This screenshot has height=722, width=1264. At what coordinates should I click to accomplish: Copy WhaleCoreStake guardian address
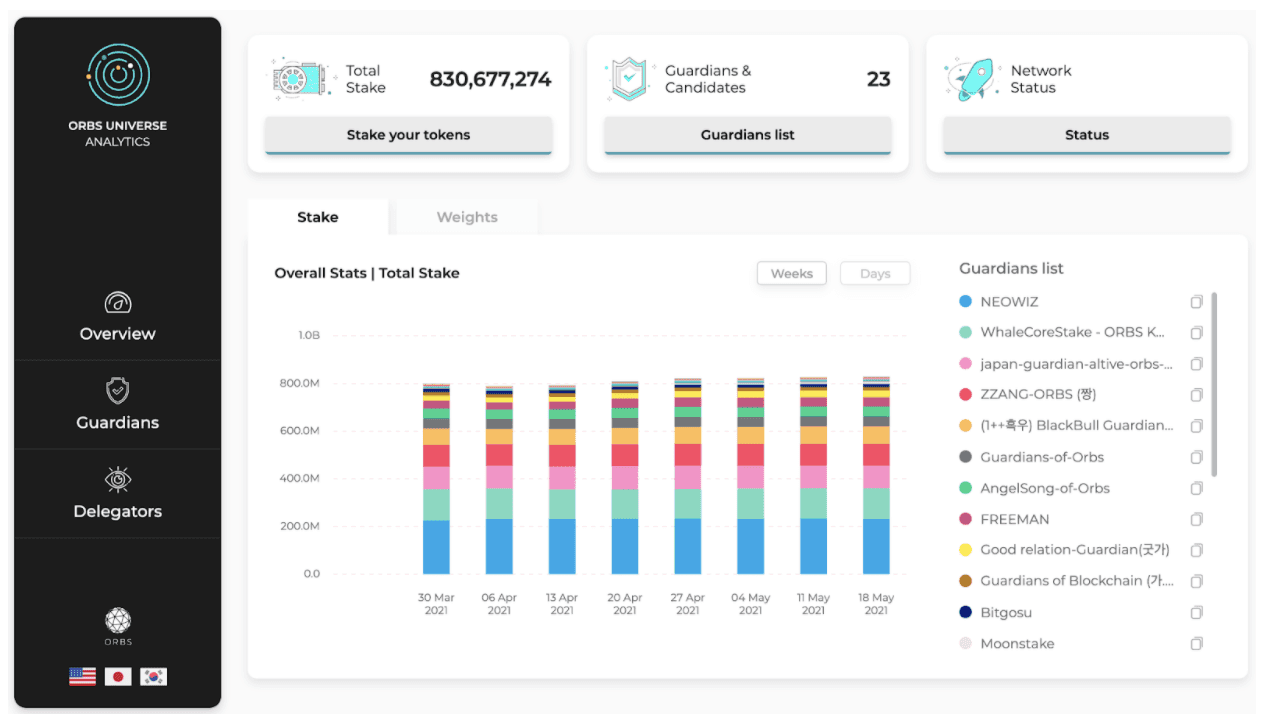click(x=1196, y=333)
